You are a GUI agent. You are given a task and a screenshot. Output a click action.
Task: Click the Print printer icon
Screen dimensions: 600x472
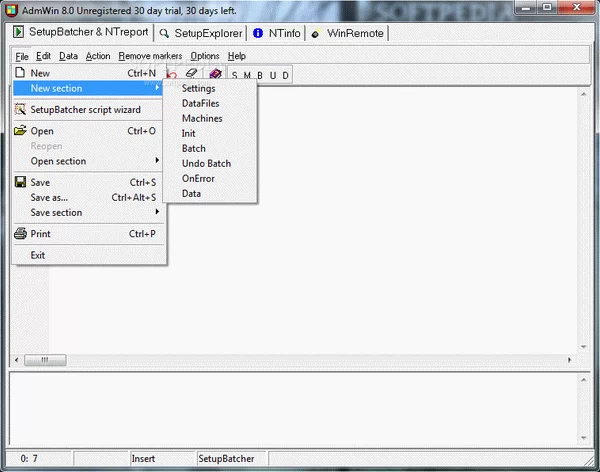pos(20,234)
